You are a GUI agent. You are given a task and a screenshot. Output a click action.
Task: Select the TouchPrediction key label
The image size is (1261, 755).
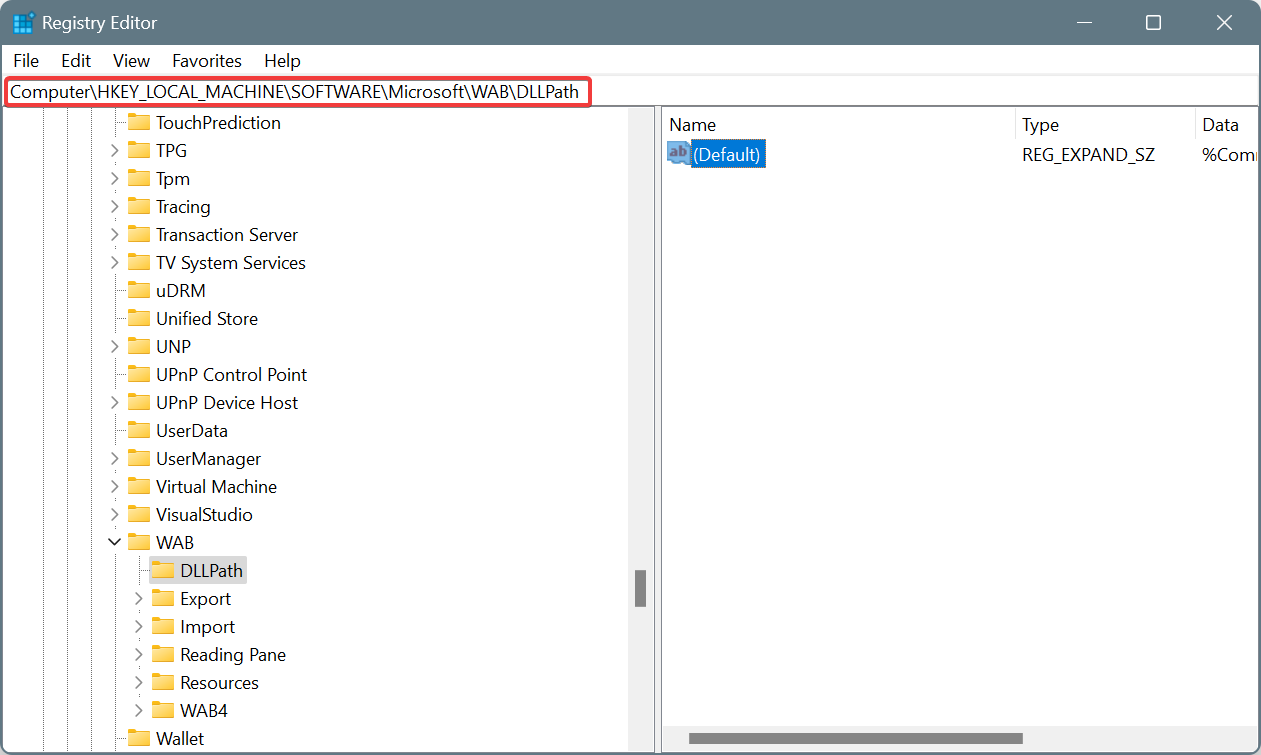(x=218, y=123)
